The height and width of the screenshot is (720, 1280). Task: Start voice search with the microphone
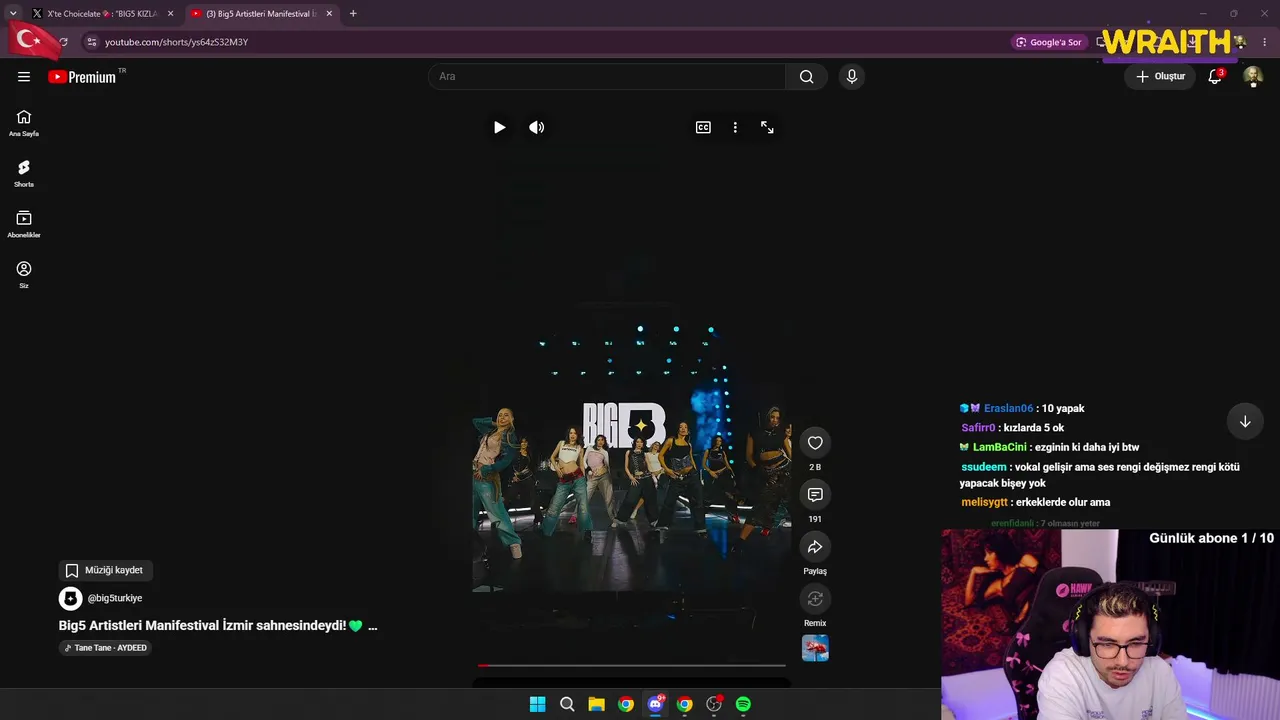(852, 77)
